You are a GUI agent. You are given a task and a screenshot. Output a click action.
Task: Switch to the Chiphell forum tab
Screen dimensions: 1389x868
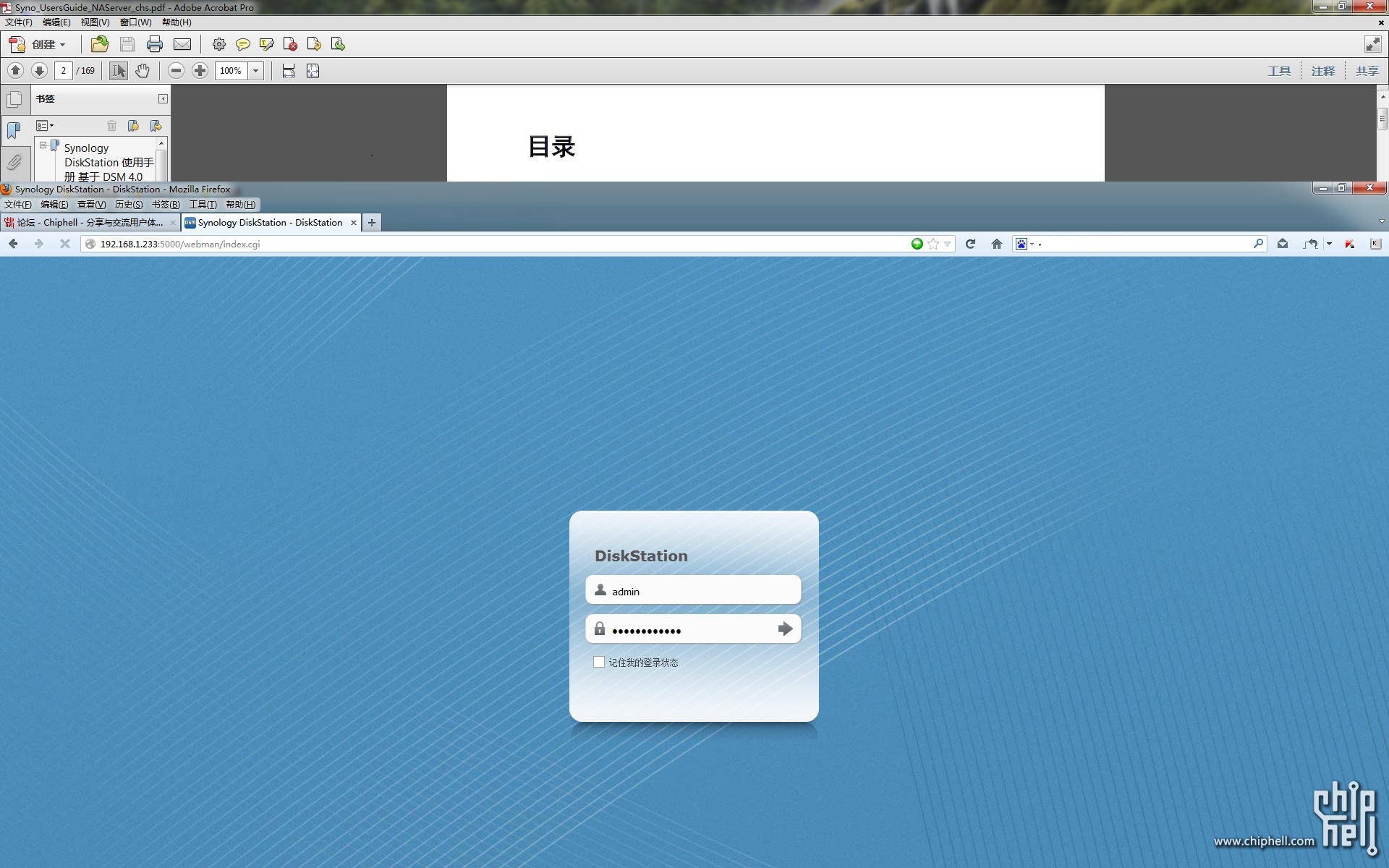[x=90, y=223]
